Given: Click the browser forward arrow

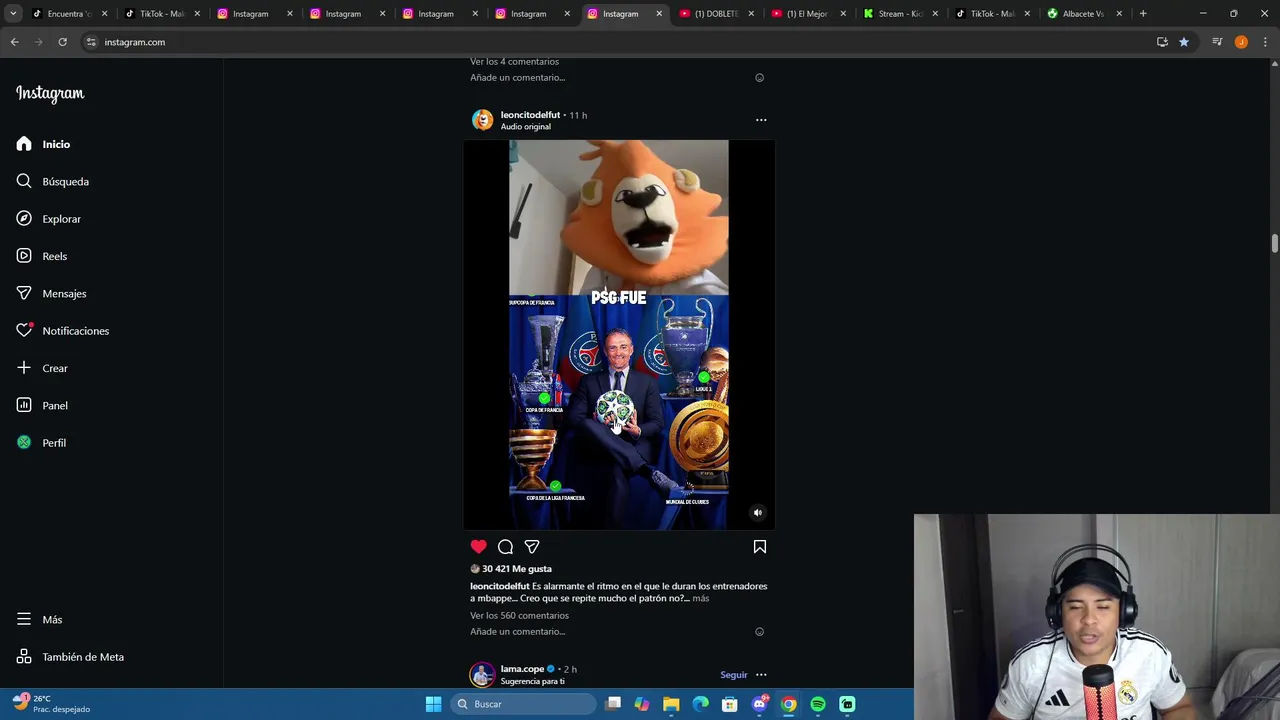Looking at the screenshot, I should [38, 42].
